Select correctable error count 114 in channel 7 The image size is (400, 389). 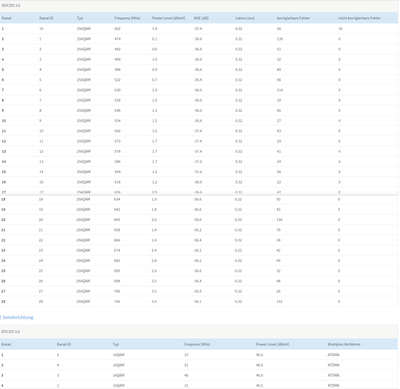pyautogui.click(x=280, y=90)
